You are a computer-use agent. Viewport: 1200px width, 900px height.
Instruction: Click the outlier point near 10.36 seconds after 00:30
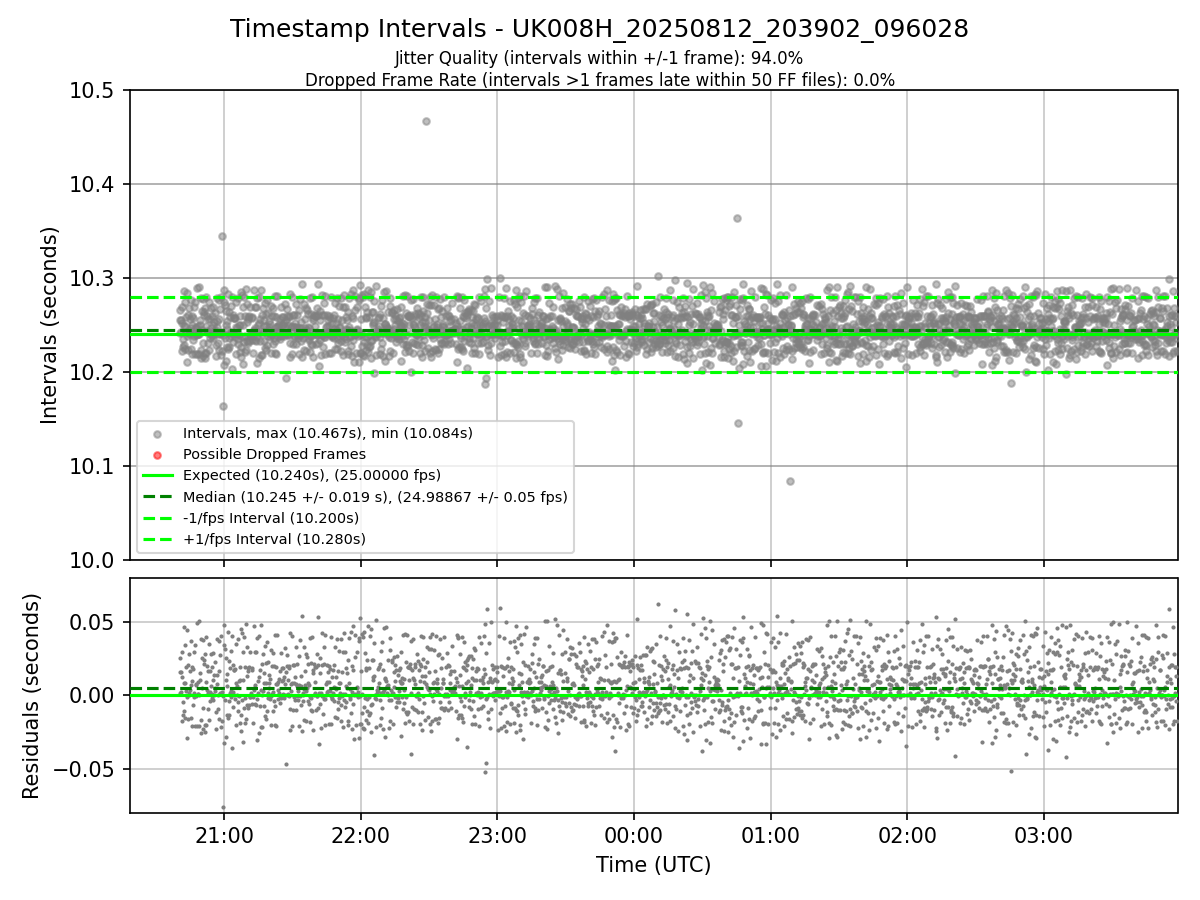pos(737,218)
